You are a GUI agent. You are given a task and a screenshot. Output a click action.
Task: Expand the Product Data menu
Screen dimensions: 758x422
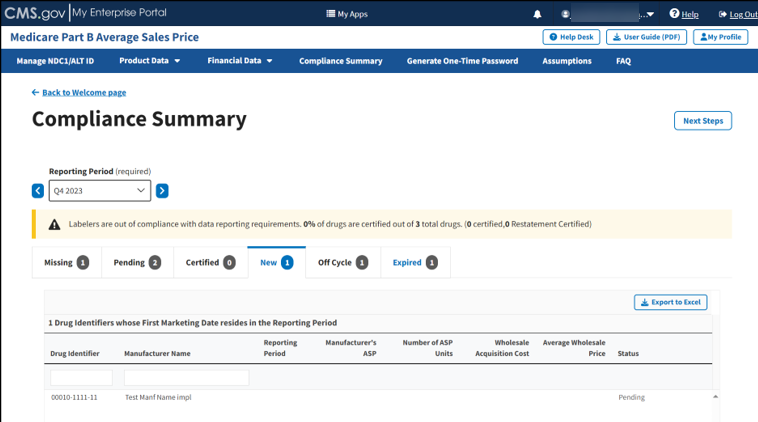coord(149,61)
